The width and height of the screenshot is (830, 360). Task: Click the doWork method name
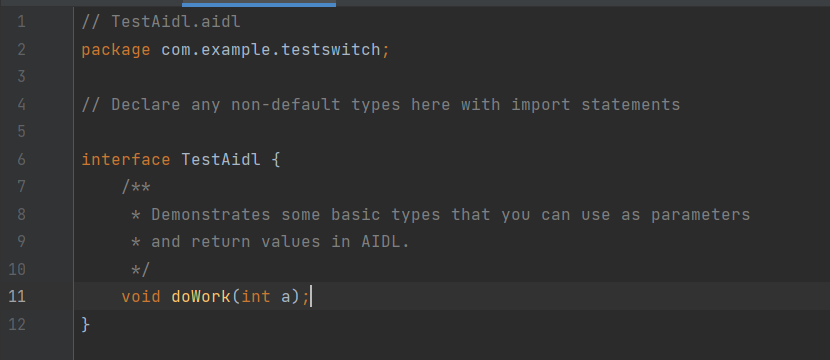[201, 296]
